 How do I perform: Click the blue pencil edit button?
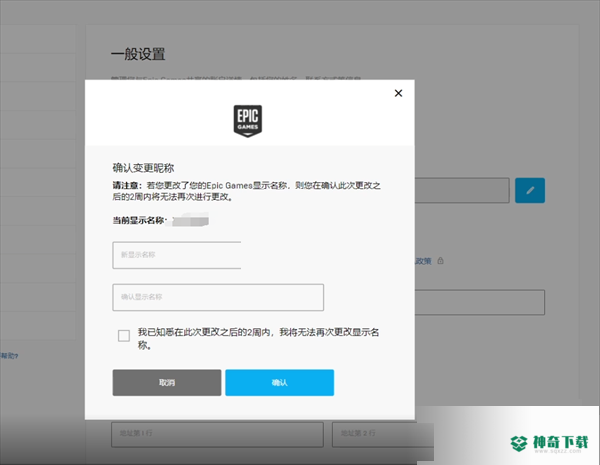[x=530, y=190]
